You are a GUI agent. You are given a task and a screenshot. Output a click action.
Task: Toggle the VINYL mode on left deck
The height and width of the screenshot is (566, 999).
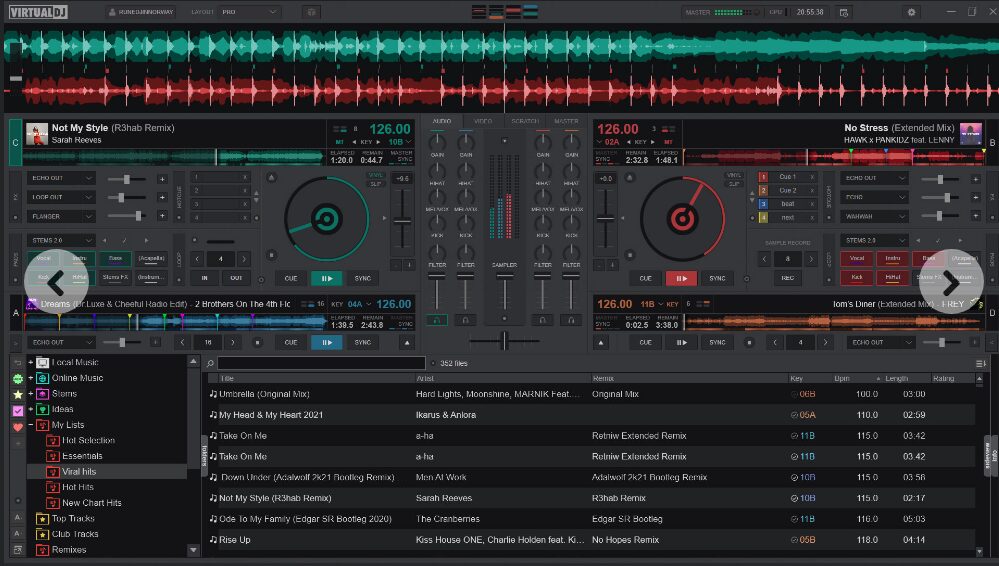coord(375,175)
